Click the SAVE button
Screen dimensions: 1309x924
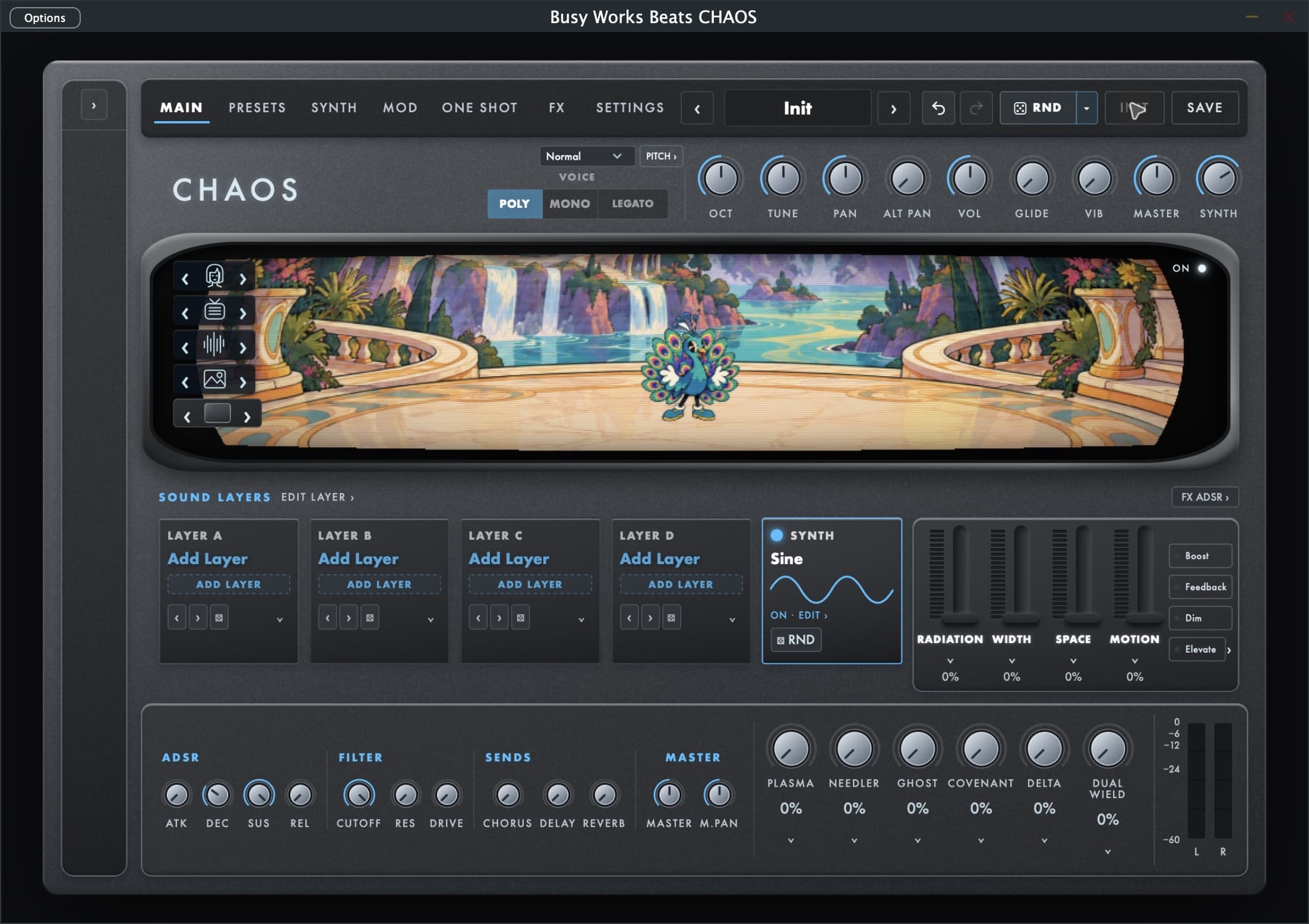click(1204, 108)
